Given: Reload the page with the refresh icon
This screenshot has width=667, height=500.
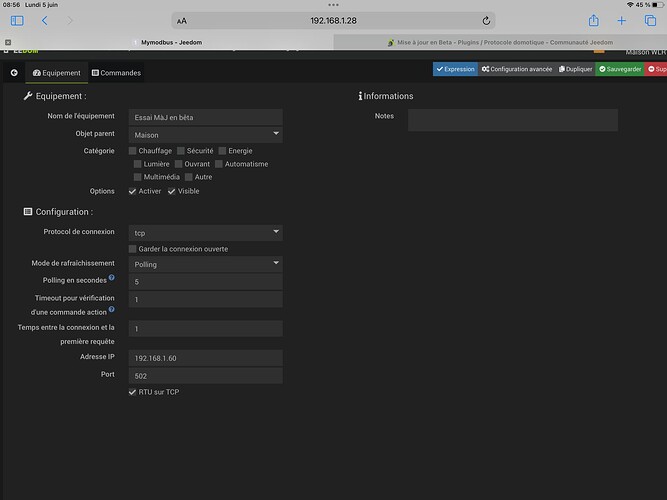Looking at the screenshot, I should [486, 20].
